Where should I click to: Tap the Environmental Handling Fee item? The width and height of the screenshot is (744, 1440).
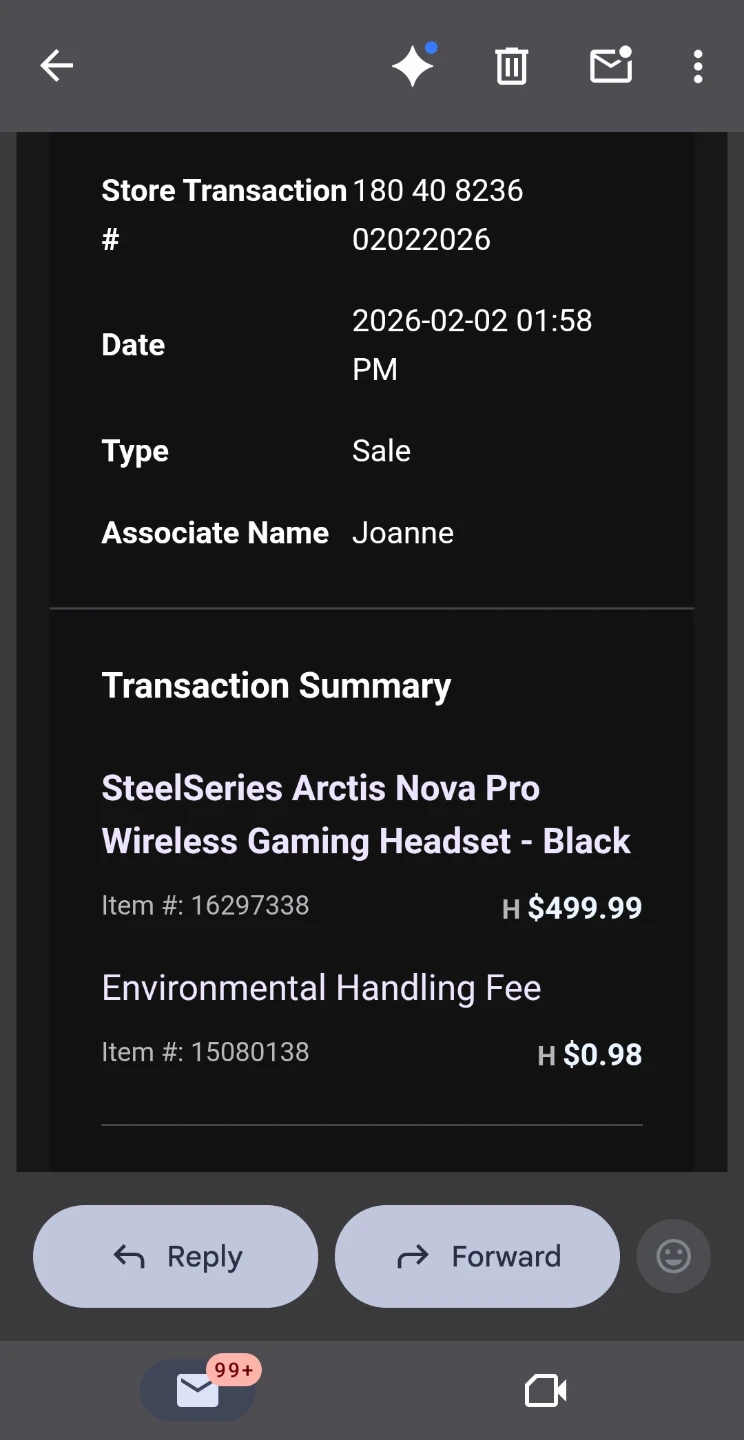coord(321,988)
